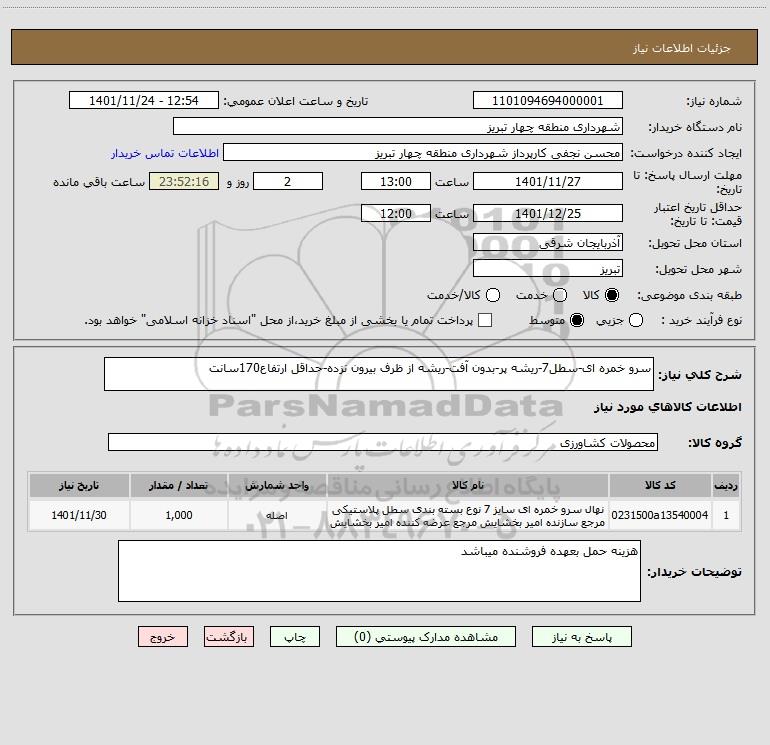Click the unit cell اصله
This screenshot has height=745, width=770.
277,515
